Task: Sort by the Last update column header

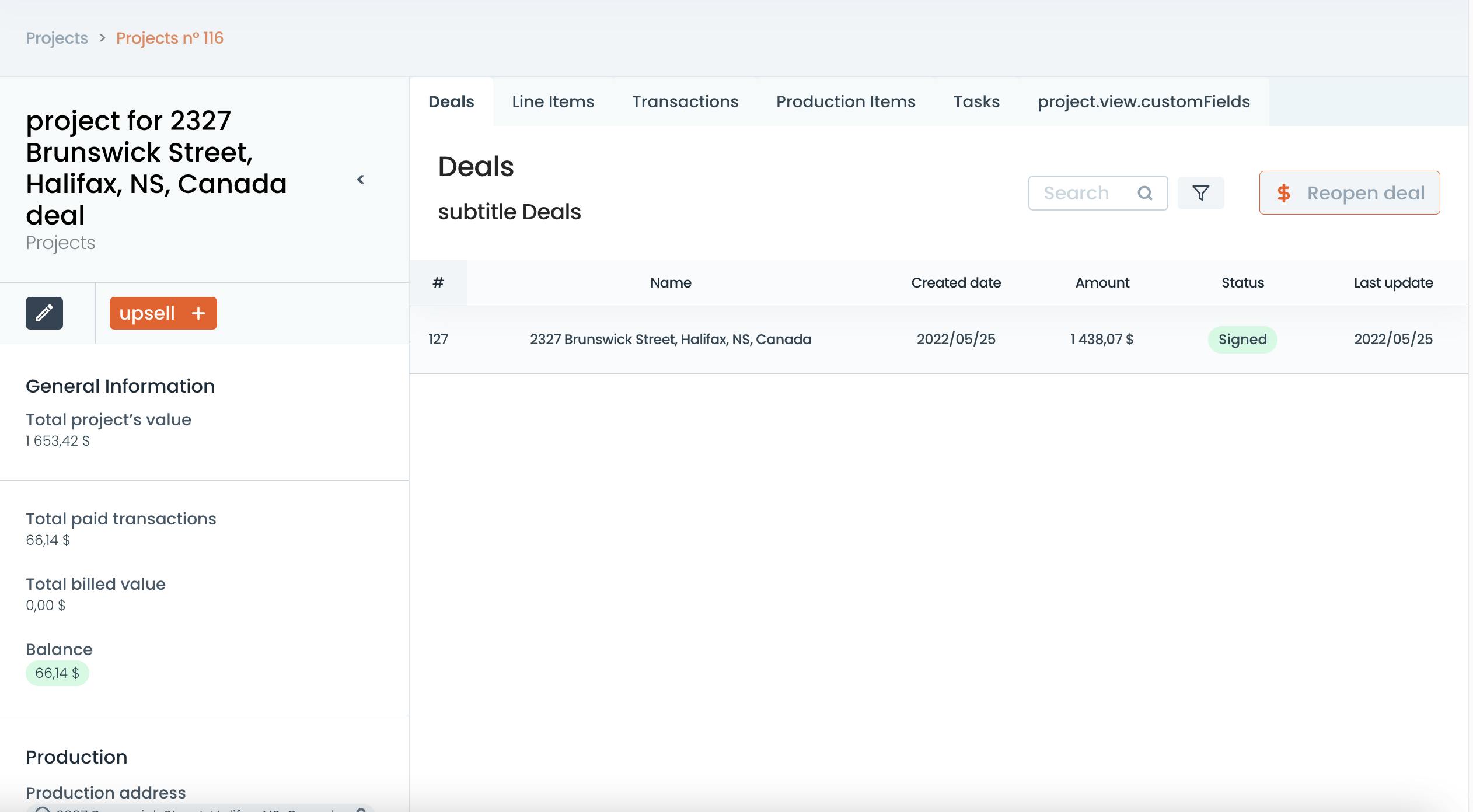Action: (x=1393, y=283)
